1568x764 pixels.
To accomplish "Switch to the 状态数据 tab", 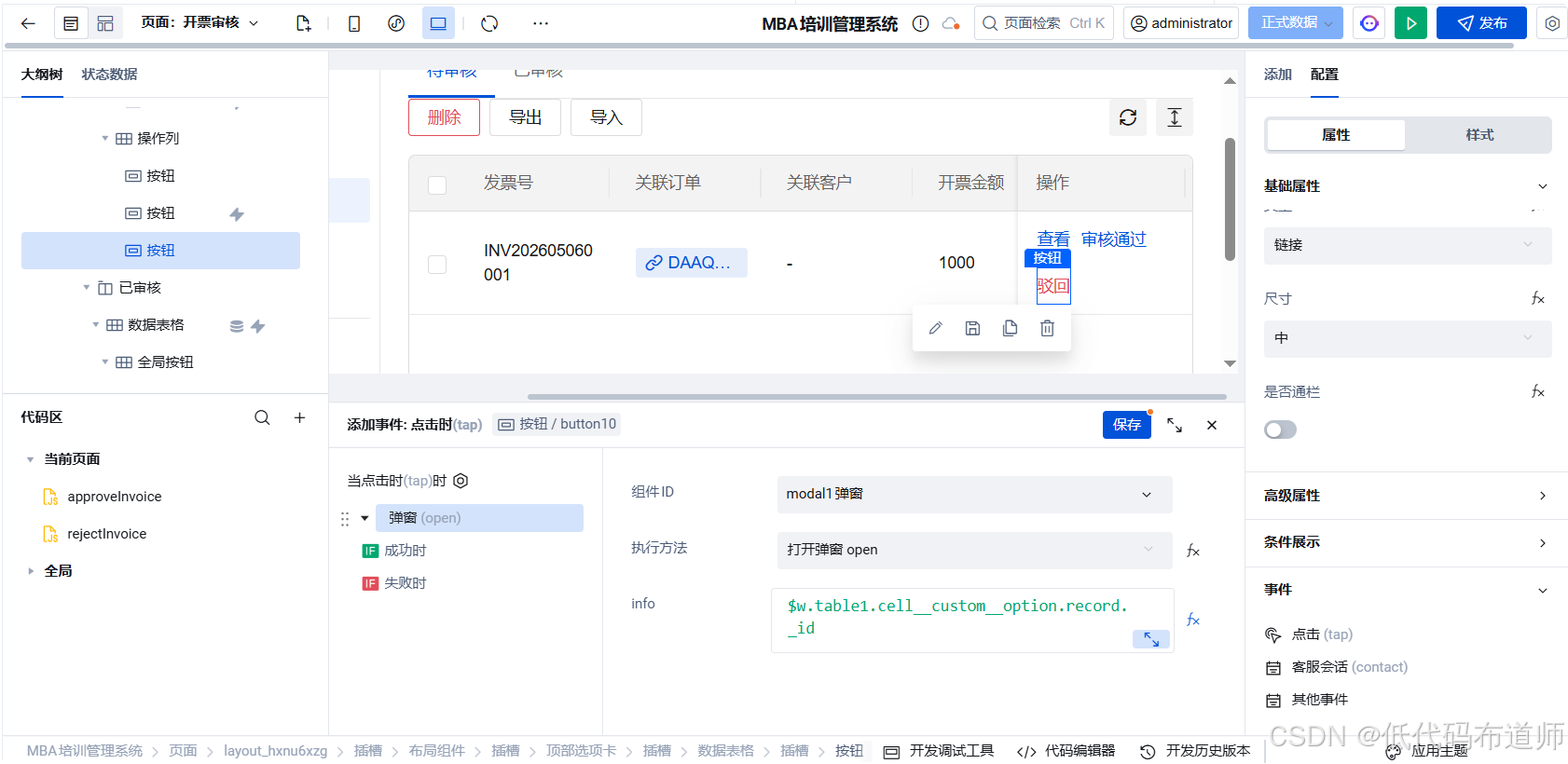I will tap(109, 75).
